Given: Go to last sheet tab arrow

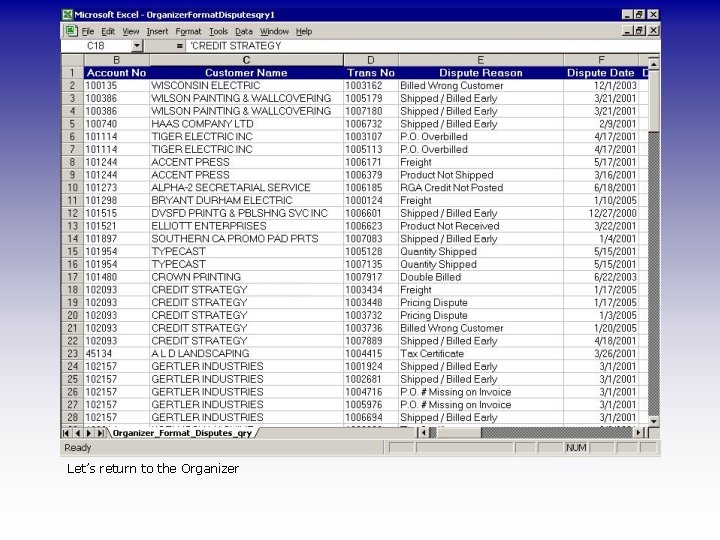Looking at the screenshot, I should point(101,433).
